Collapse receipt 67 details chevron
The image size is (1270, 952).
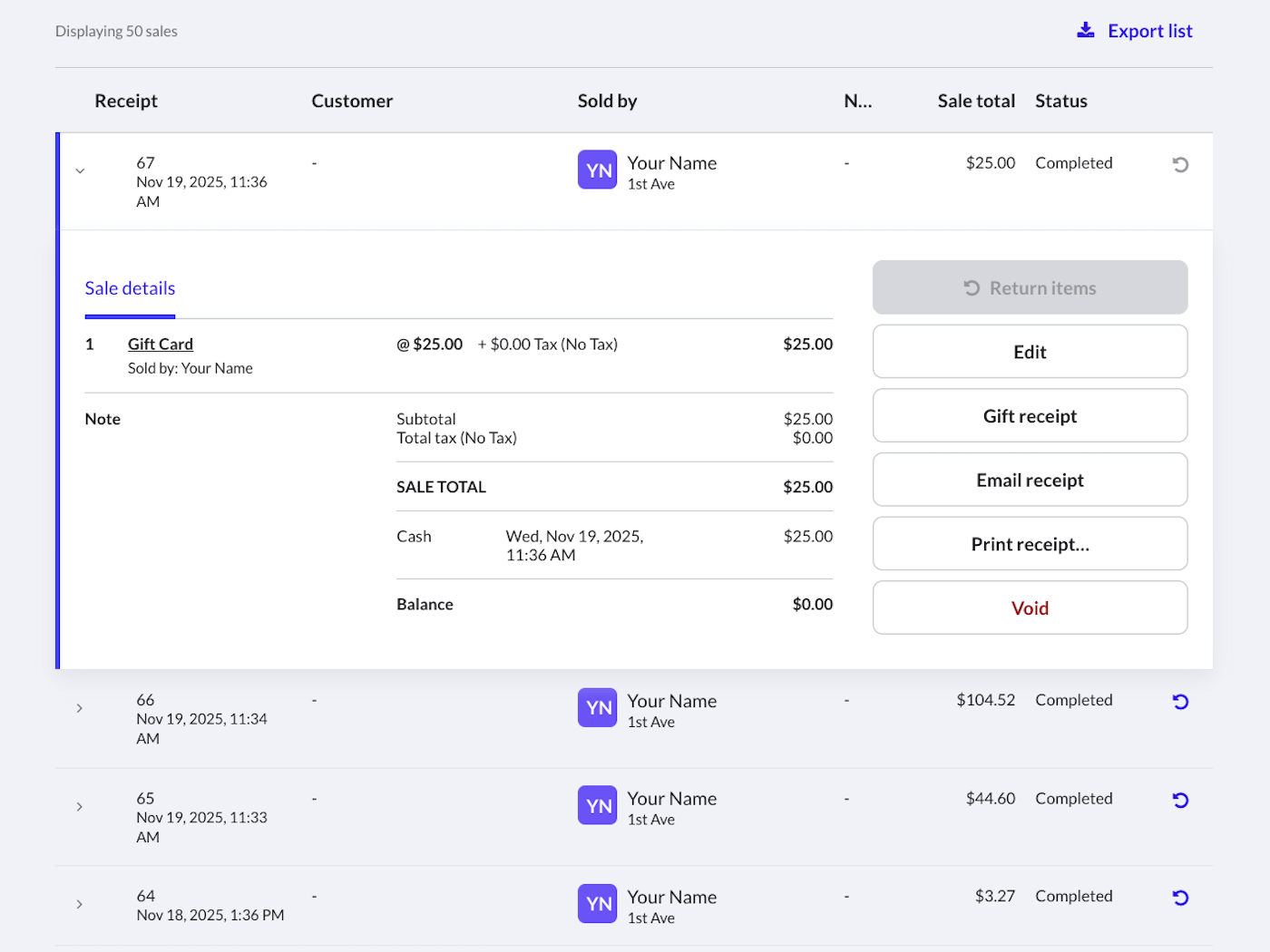pos(80,170)
